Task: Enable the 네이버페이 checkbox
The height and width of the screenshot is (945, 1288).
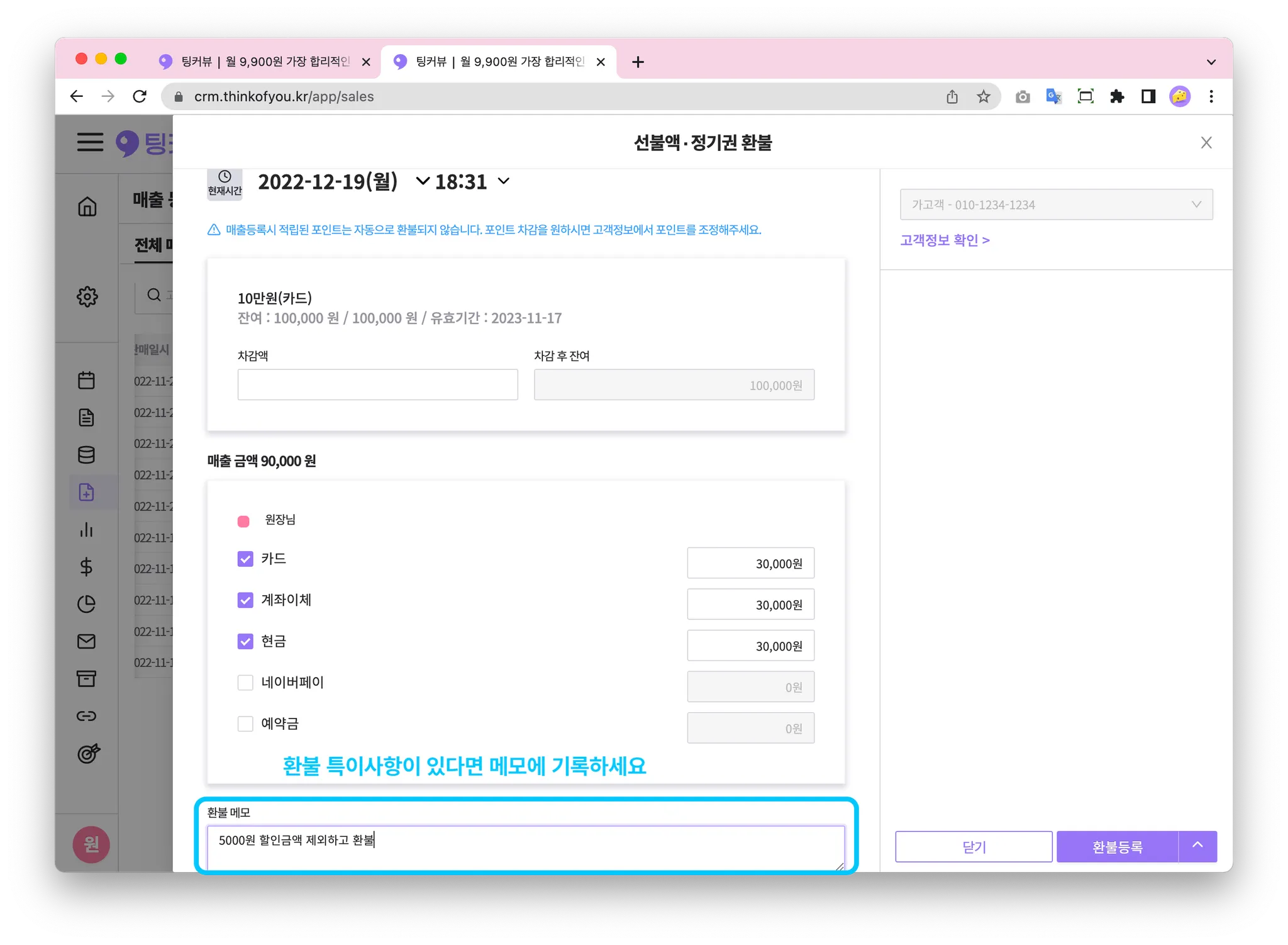Action: (x=245, y=683)
